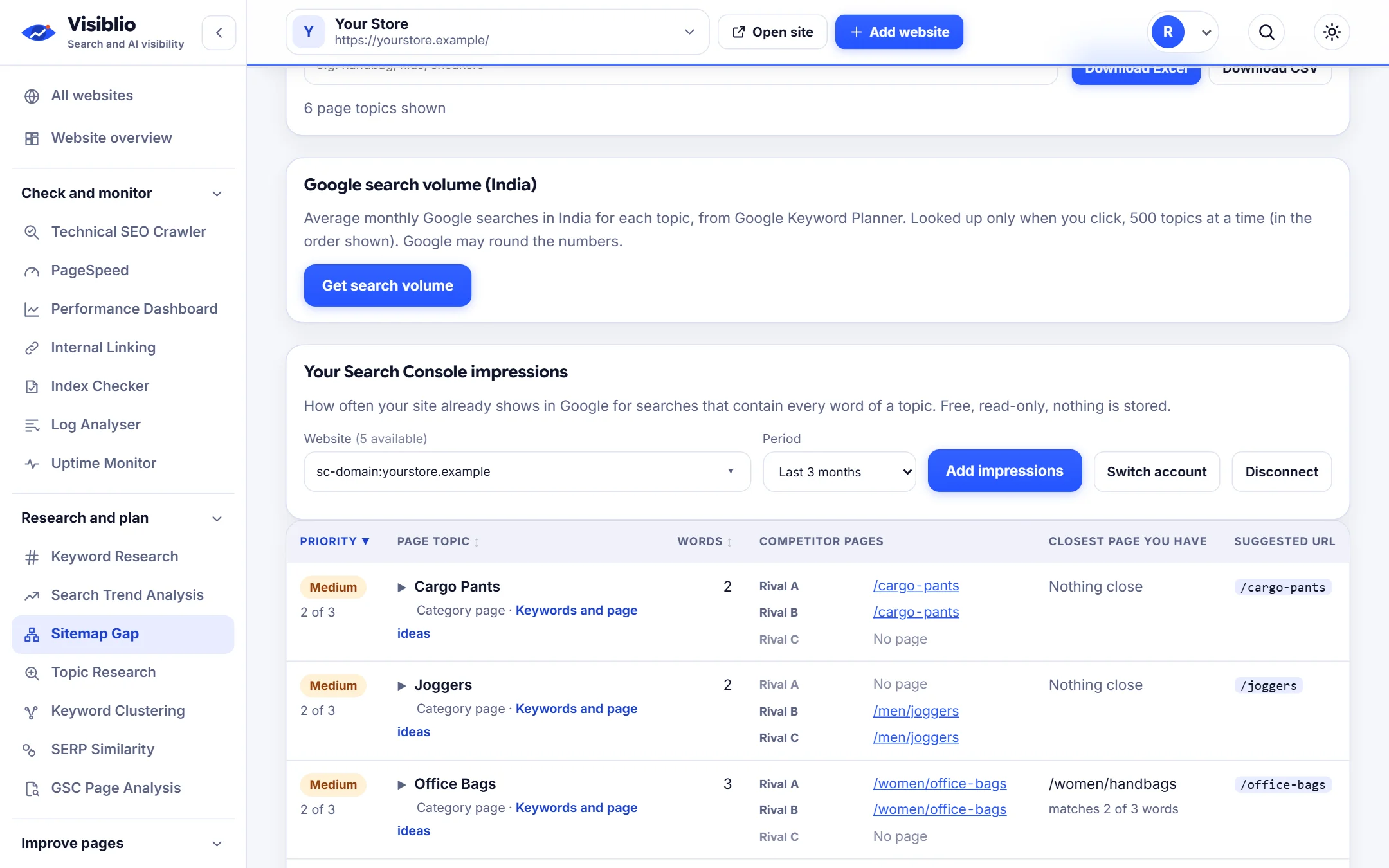Open Performance Dashboard
This screenshot has height=868, width=1389.
[123, 309]
